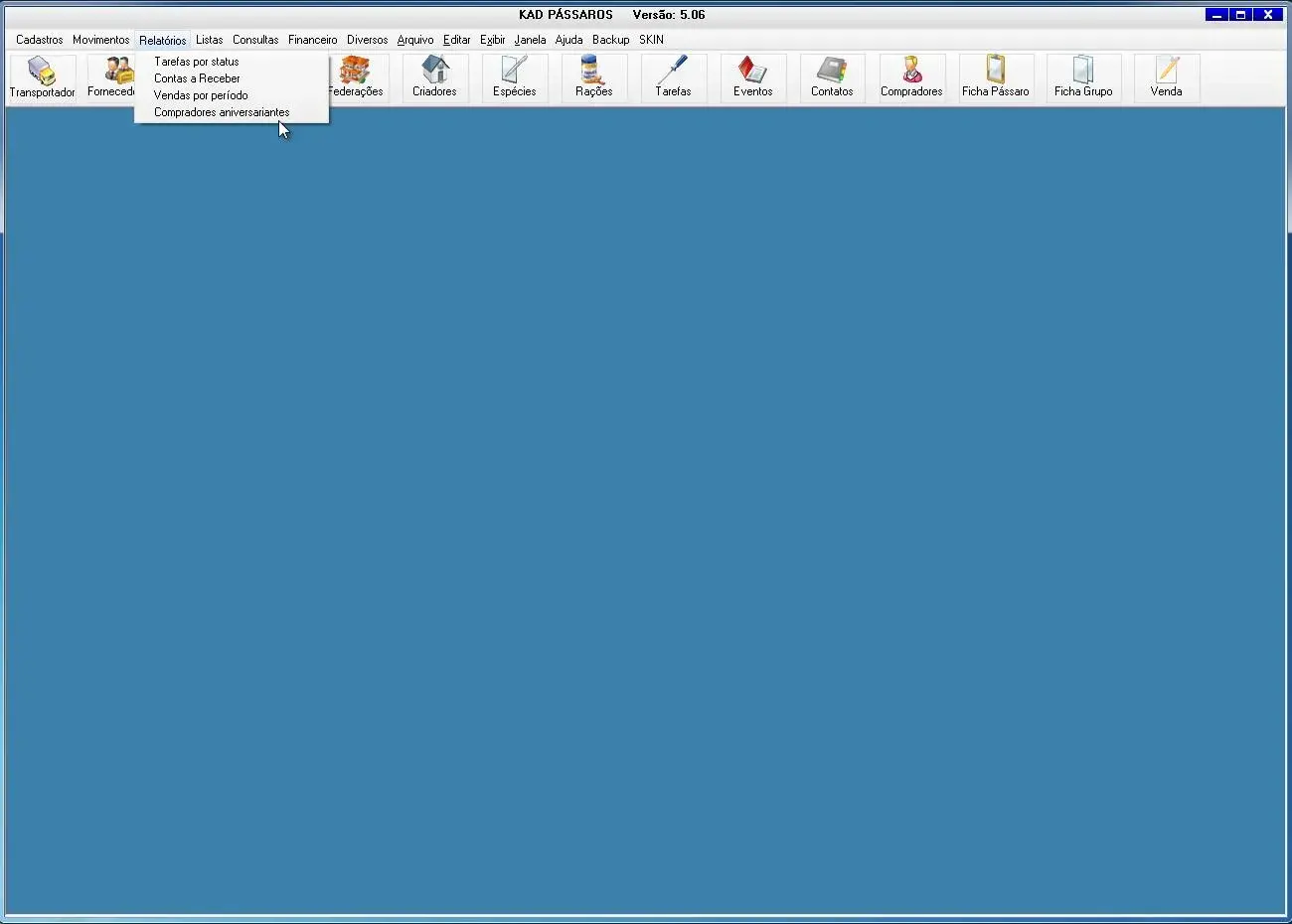1292x924 pixels.
Task: Select the Rações toolbar icon
Action: tap(593, 77)
